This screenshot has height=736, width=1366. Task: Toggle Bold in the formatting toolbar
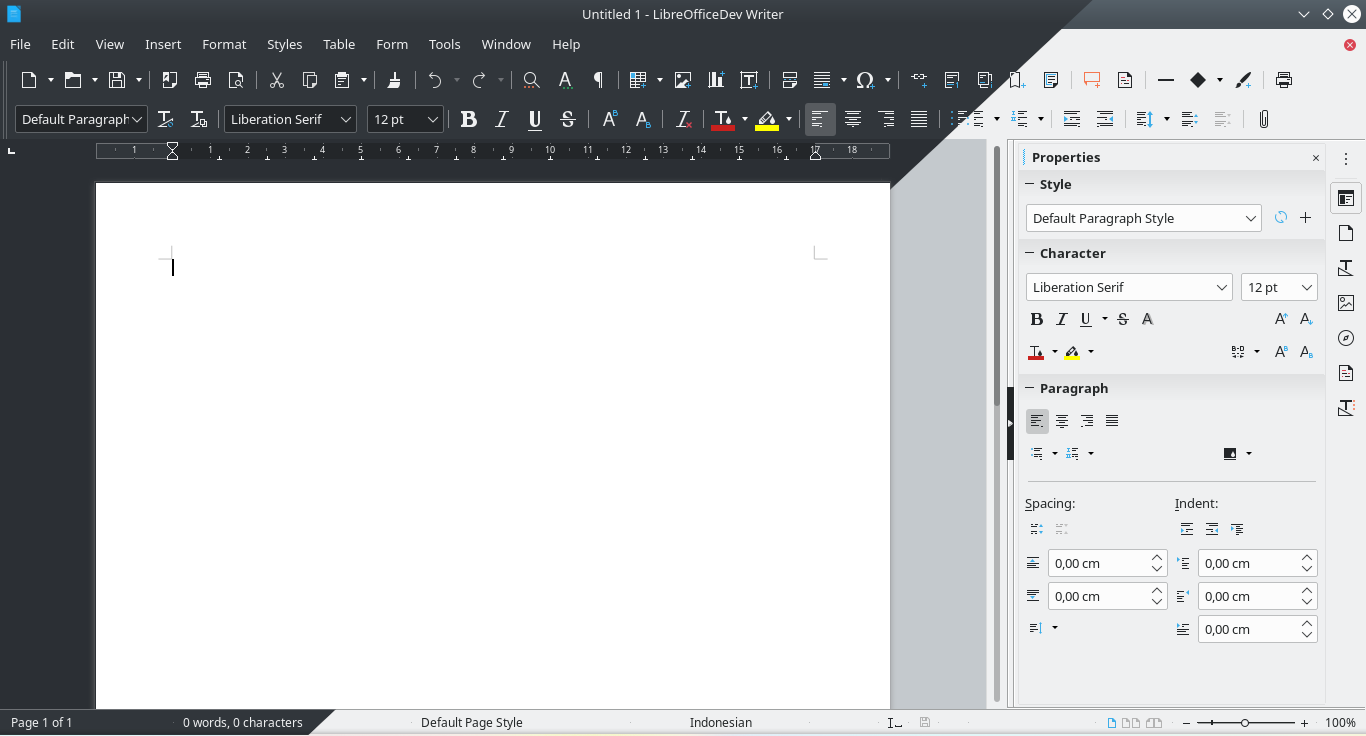pos(468,120)
